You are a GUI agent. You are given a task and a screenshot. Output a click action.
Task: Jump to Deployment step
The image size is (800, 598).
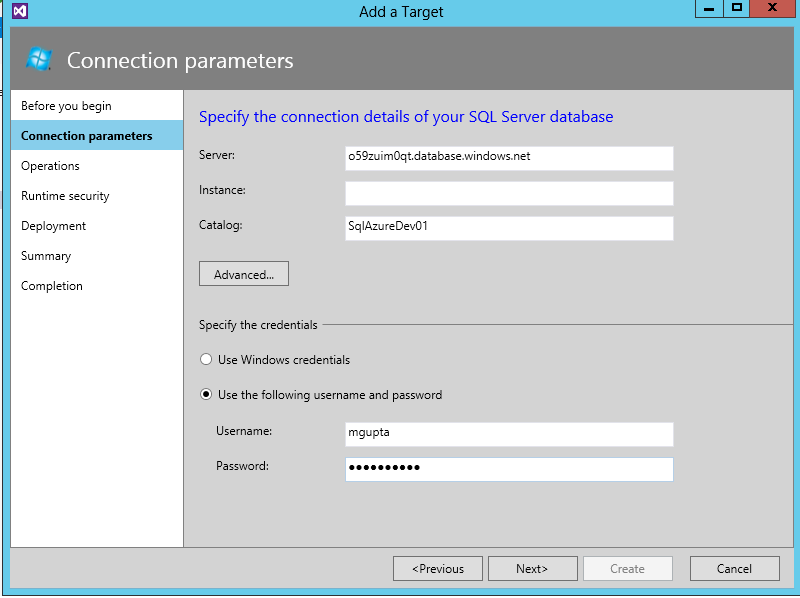pyautogui.click(x=97, y=226)
